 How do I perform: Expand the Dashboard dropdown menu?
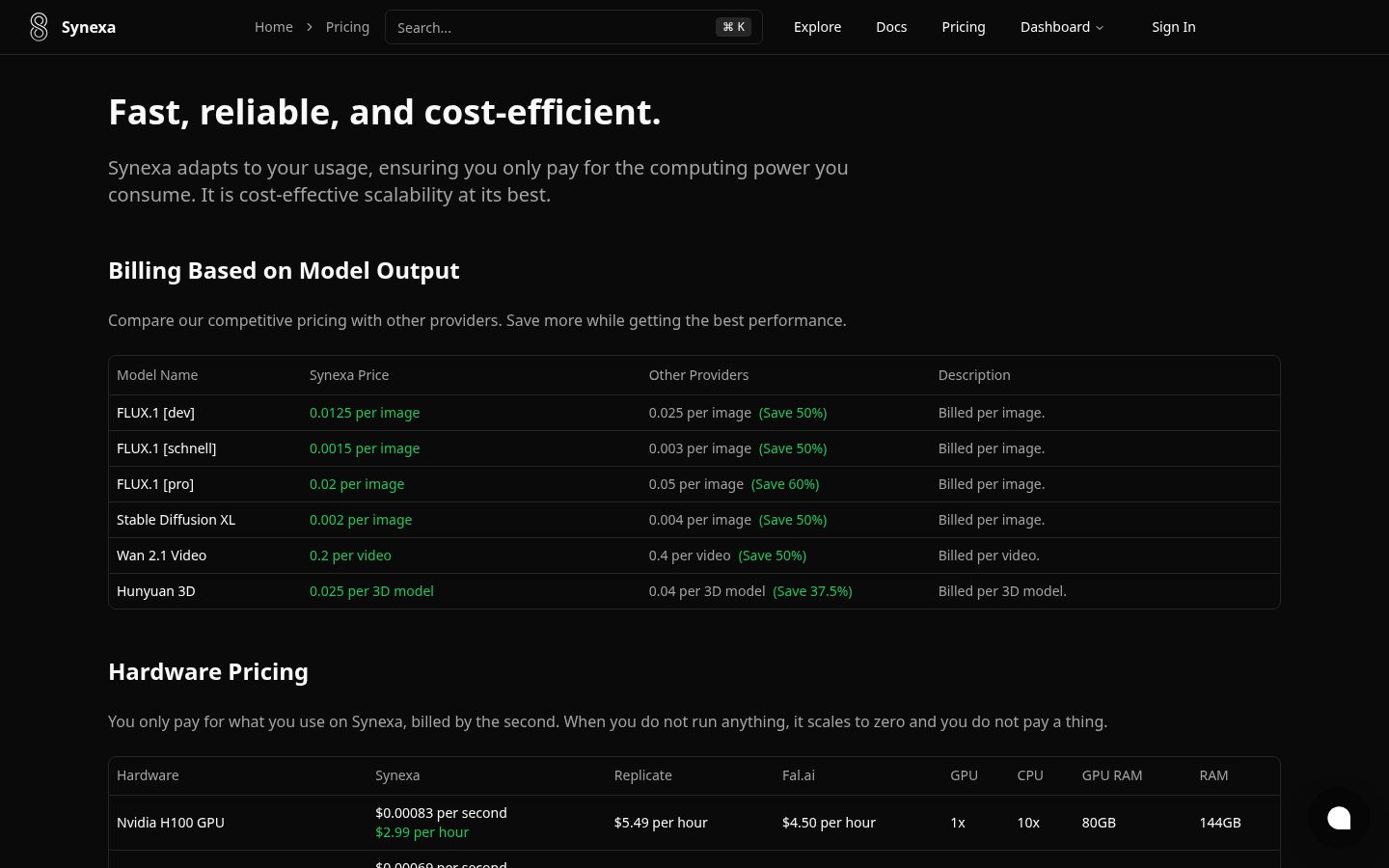point(1062,27)
